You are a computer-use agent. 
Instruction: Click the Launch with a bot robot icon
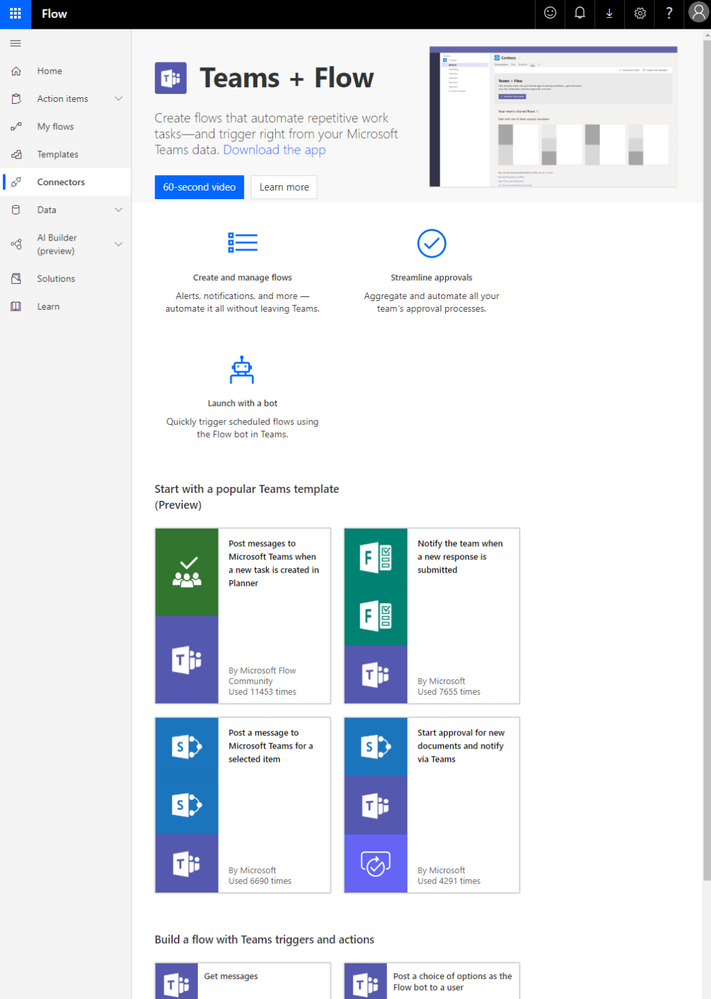(x=242, y=370)
